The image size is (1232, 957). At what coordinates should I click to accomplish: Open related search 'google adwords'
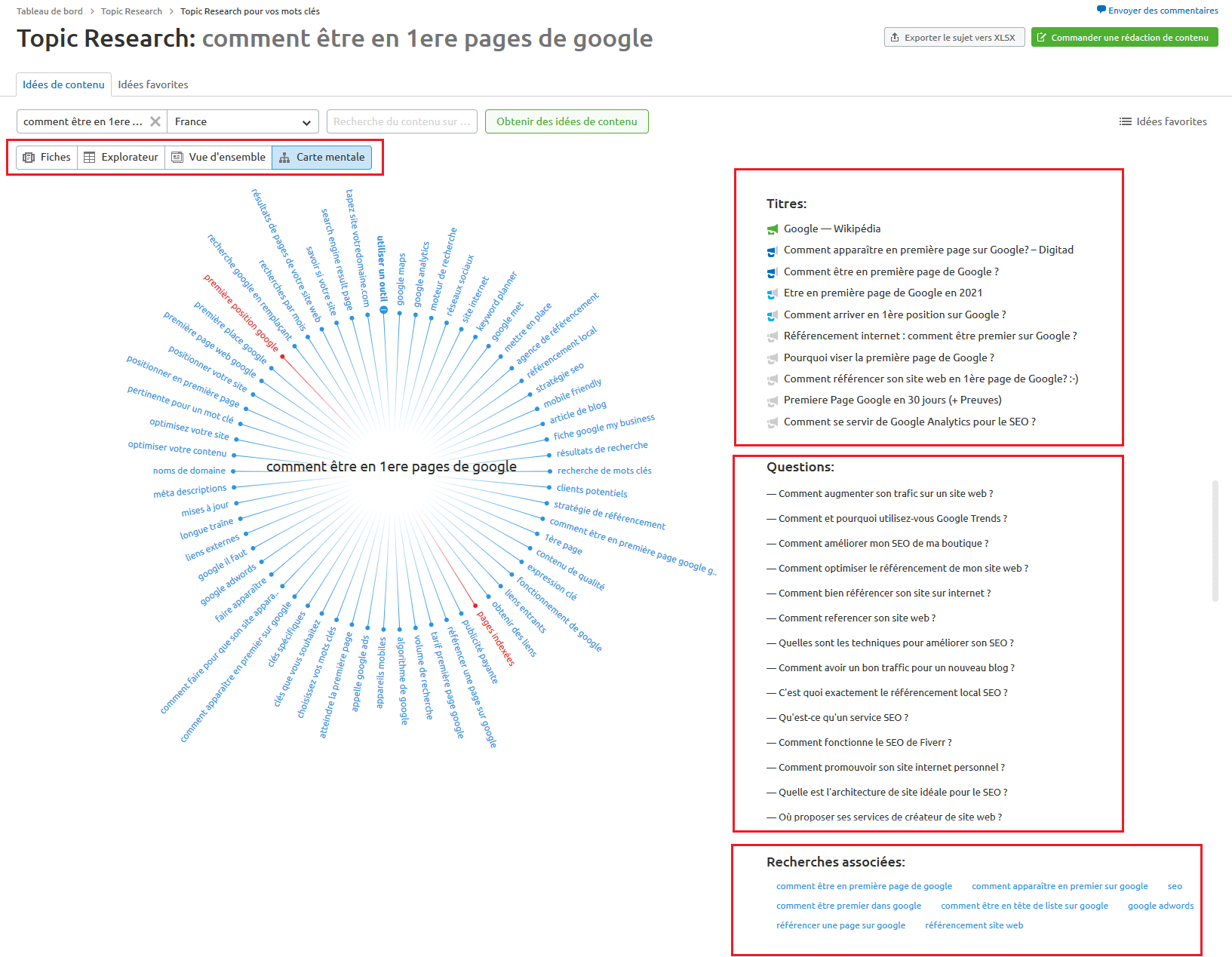[x=1160, y=906]
